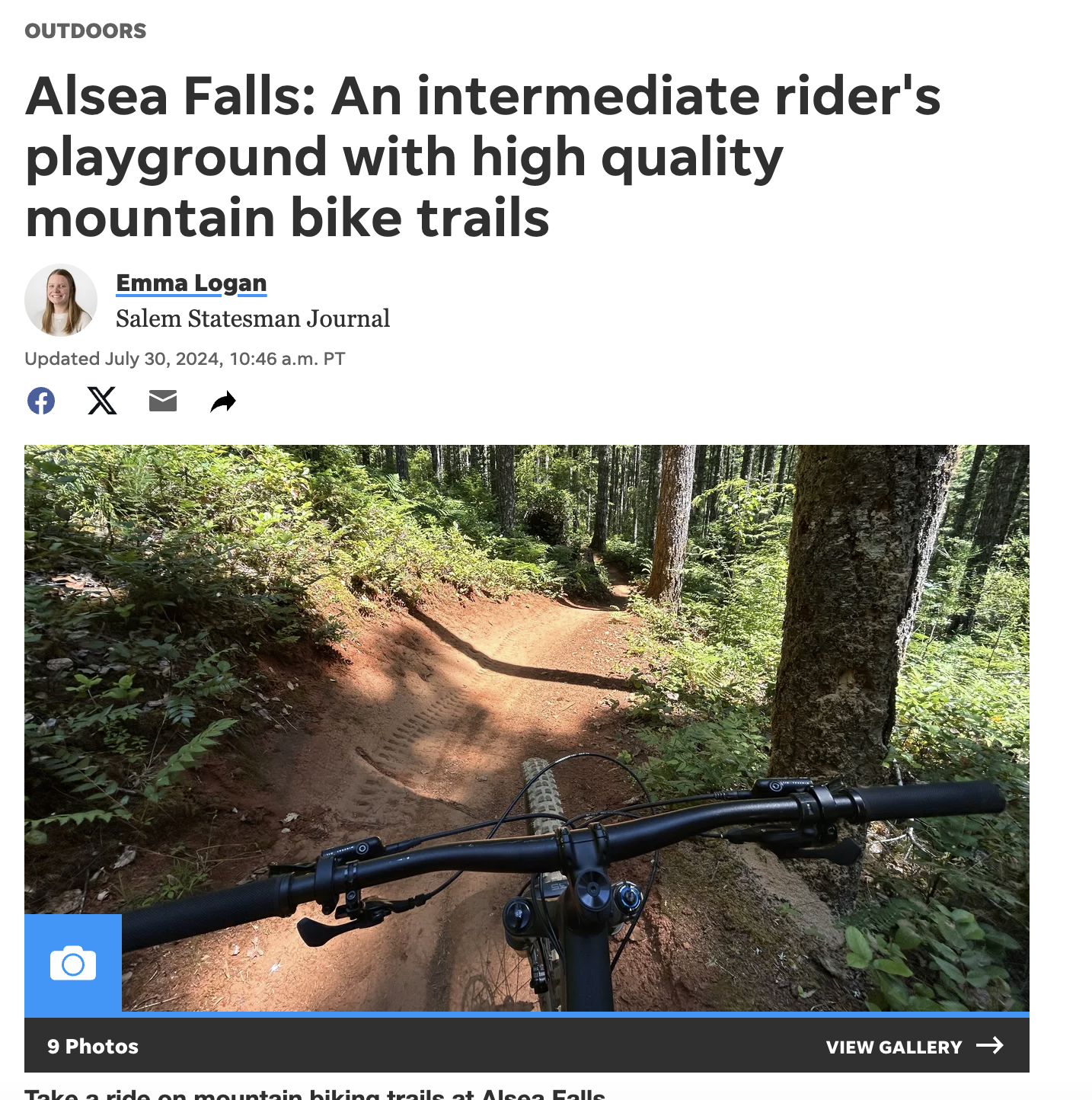Click the updated date and time text

pyautogui.click(x=185, y=359)
